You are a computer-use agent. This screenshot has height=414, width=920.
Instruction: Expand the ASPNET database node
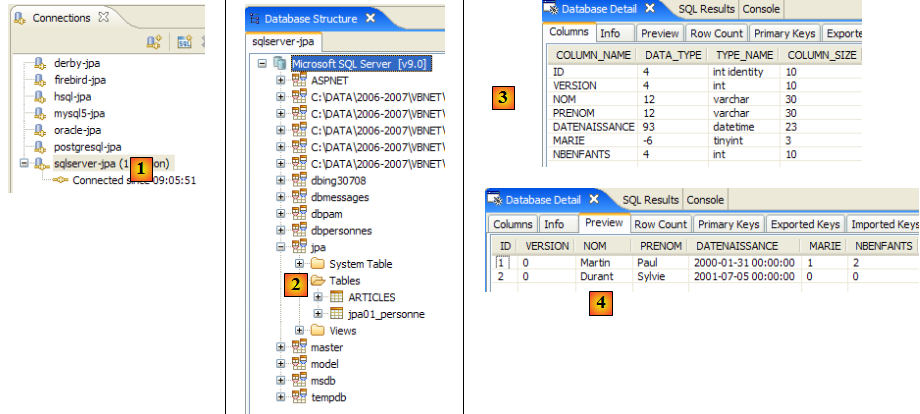[x=281, y=79]
